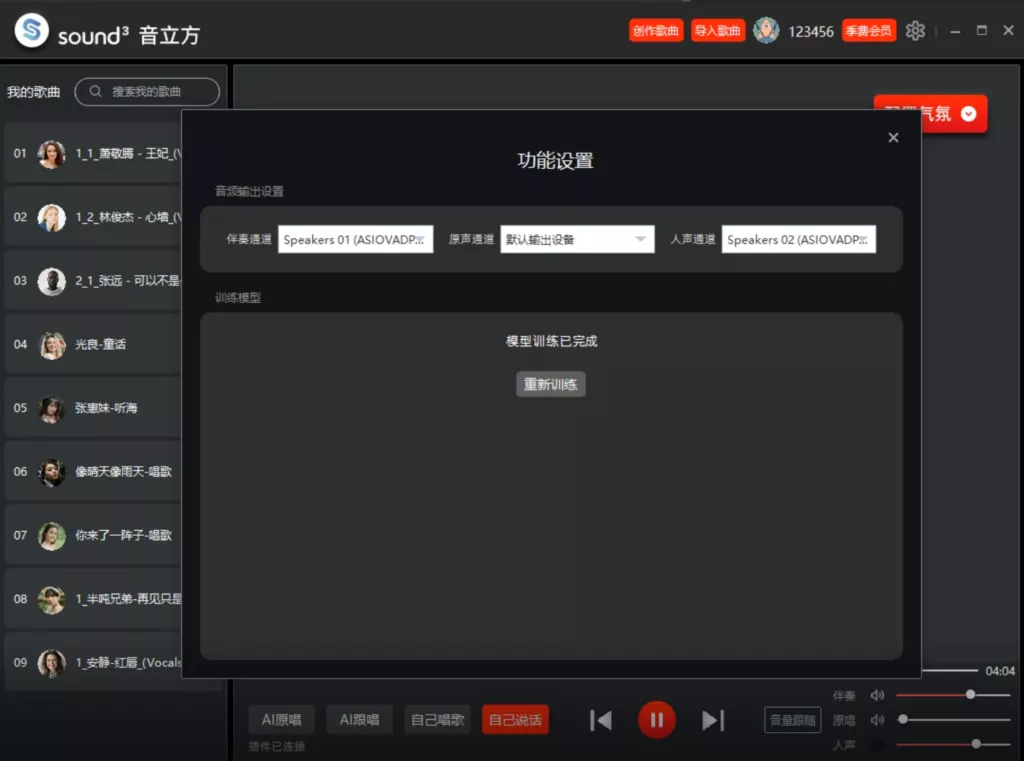Switch to AI跟唱 mode
This screenshot has width=1024, height=761.
click(x=359, y=720)
